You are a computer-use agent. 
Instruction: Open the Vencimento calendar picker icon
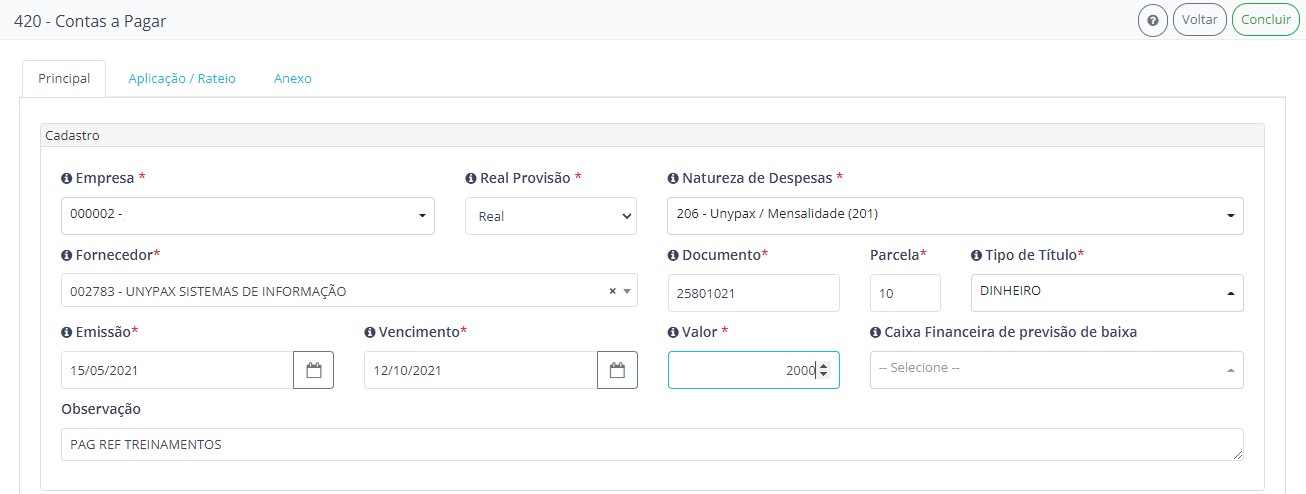617,370
